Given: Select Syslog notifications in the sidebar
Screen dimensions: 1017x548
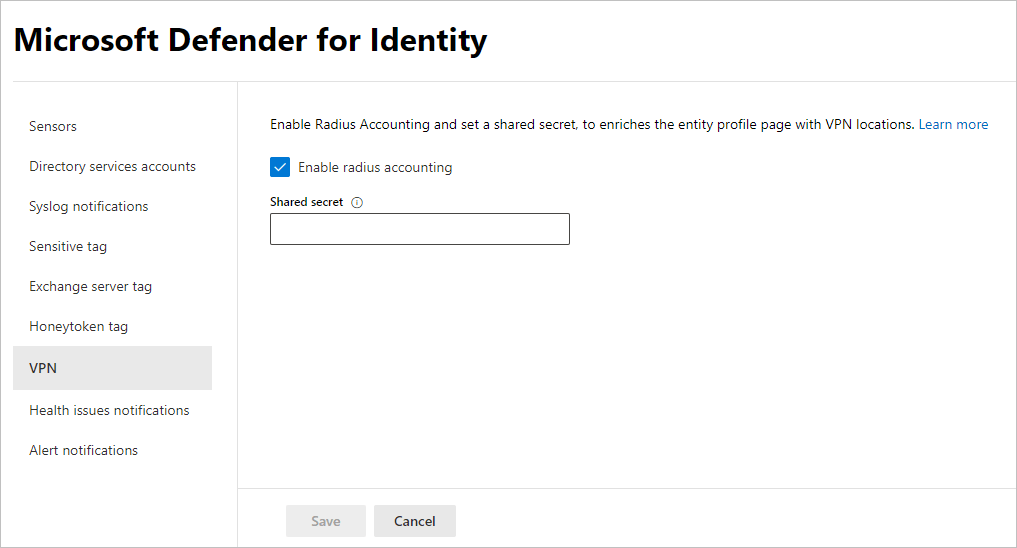Looking at the screenshot, I should point(88,206).
